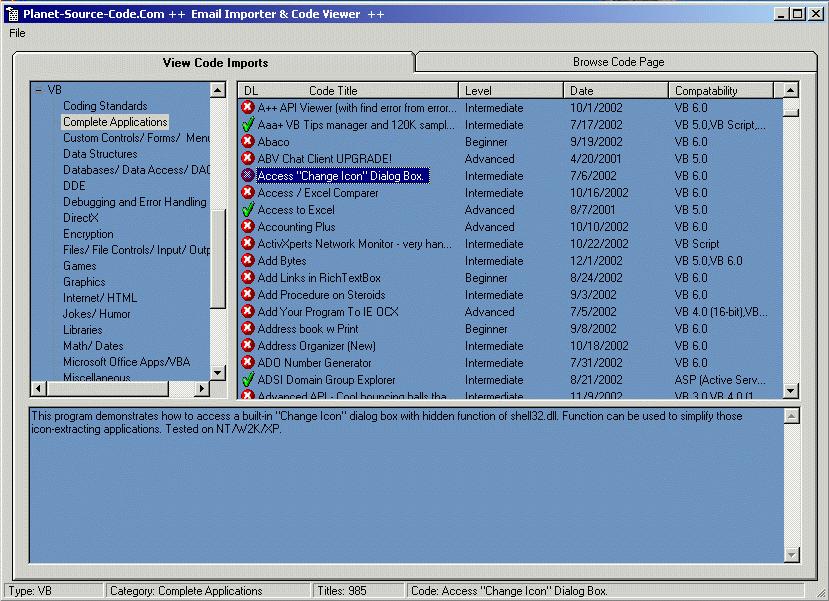
Task: Collapse the VB tree node
Action: tap(39, 90)
